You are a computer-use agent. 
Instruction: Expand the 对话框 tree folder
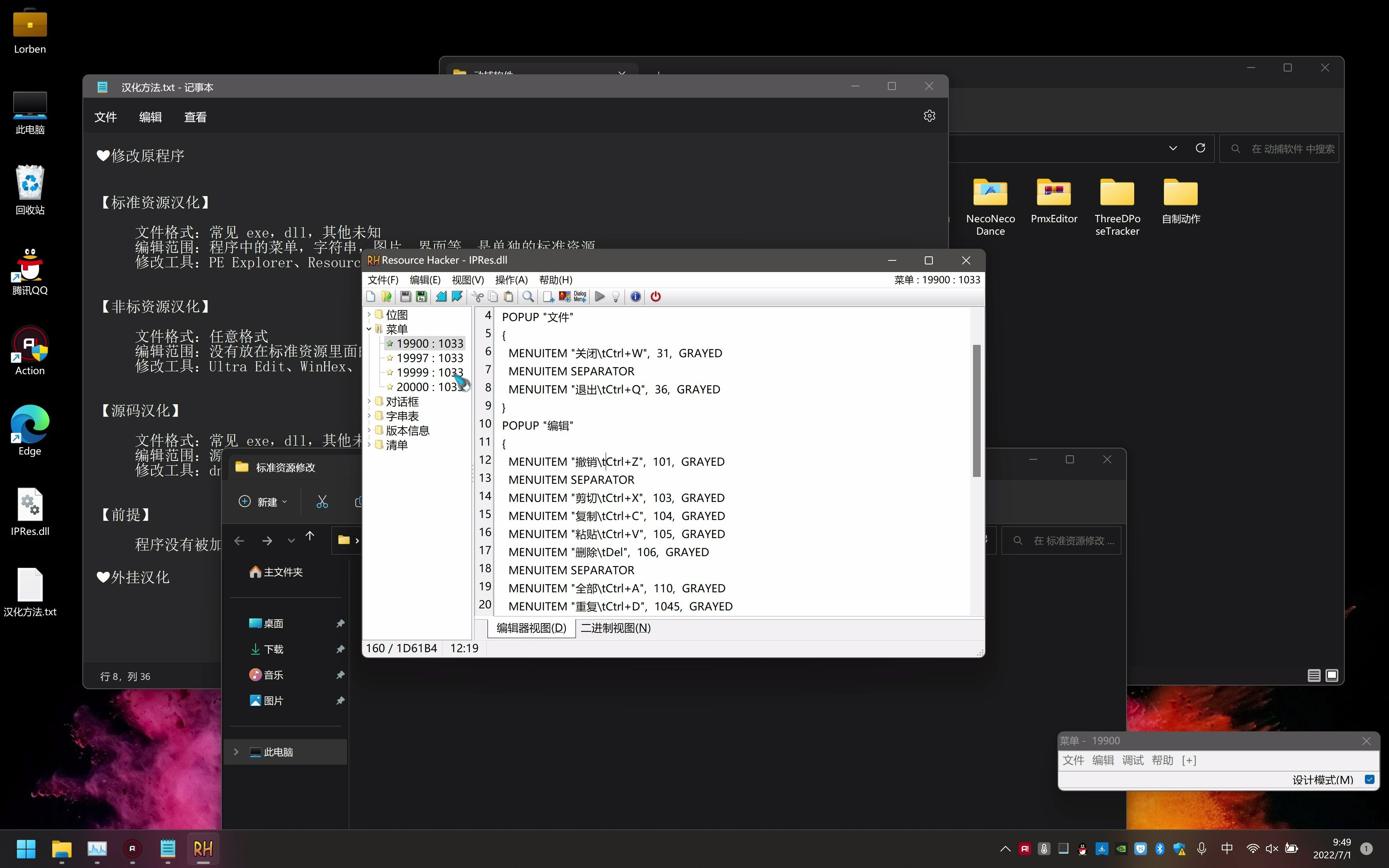(369, 401)
